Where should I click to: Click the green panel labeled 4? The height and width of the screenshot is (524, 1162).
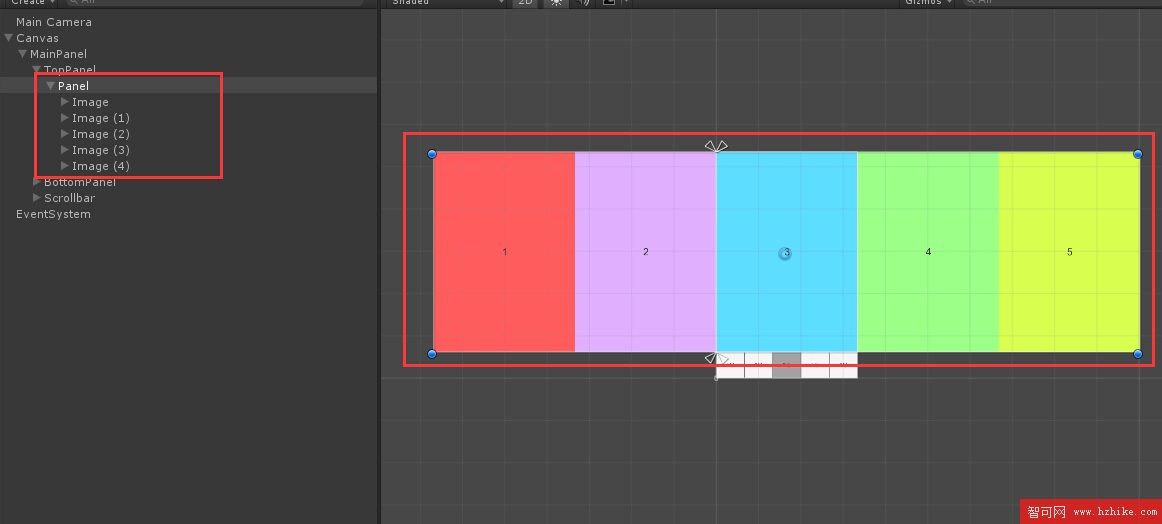[928, 252]
